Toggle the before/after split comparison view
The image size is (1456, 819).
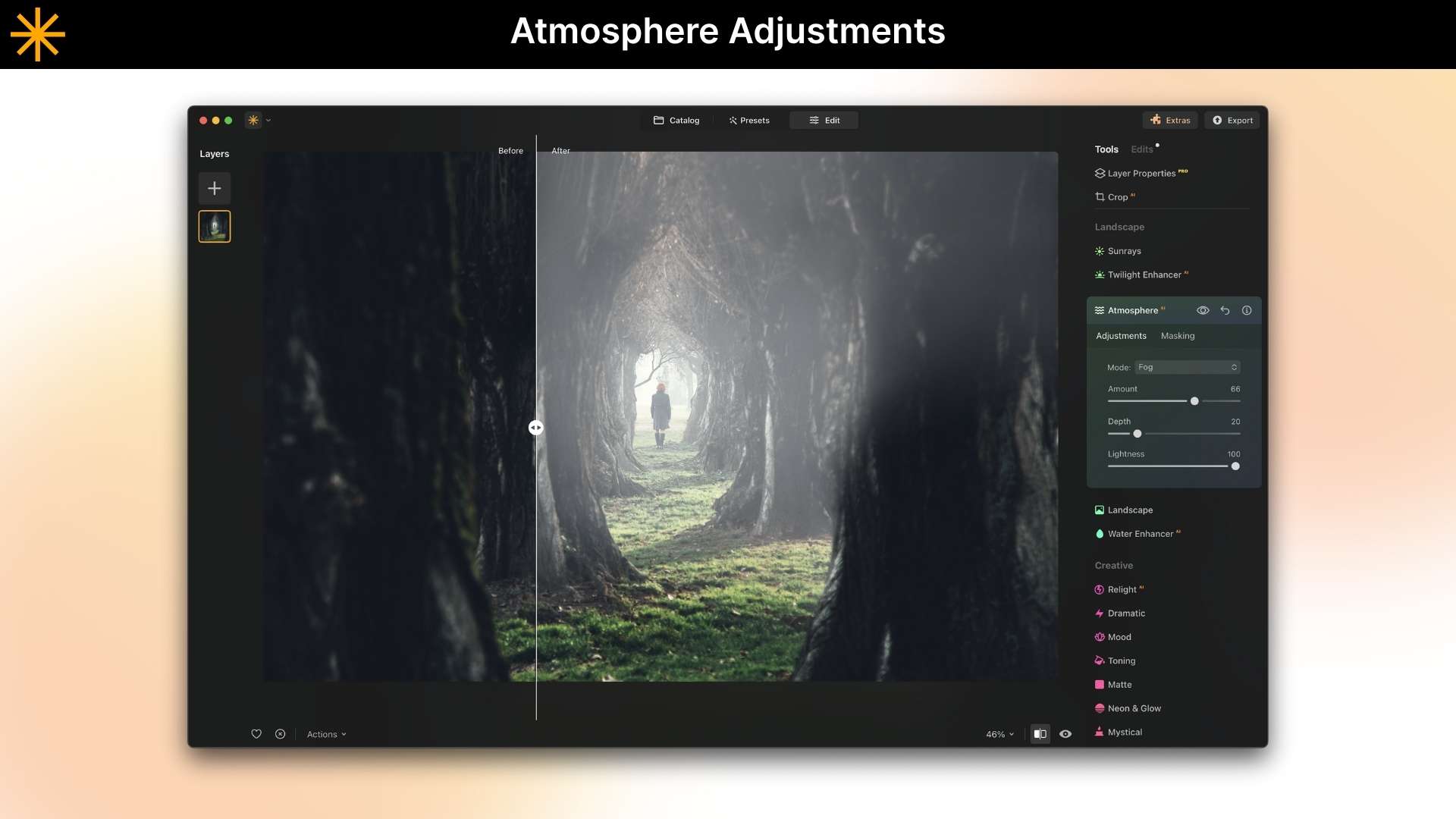pos(1040,734)
